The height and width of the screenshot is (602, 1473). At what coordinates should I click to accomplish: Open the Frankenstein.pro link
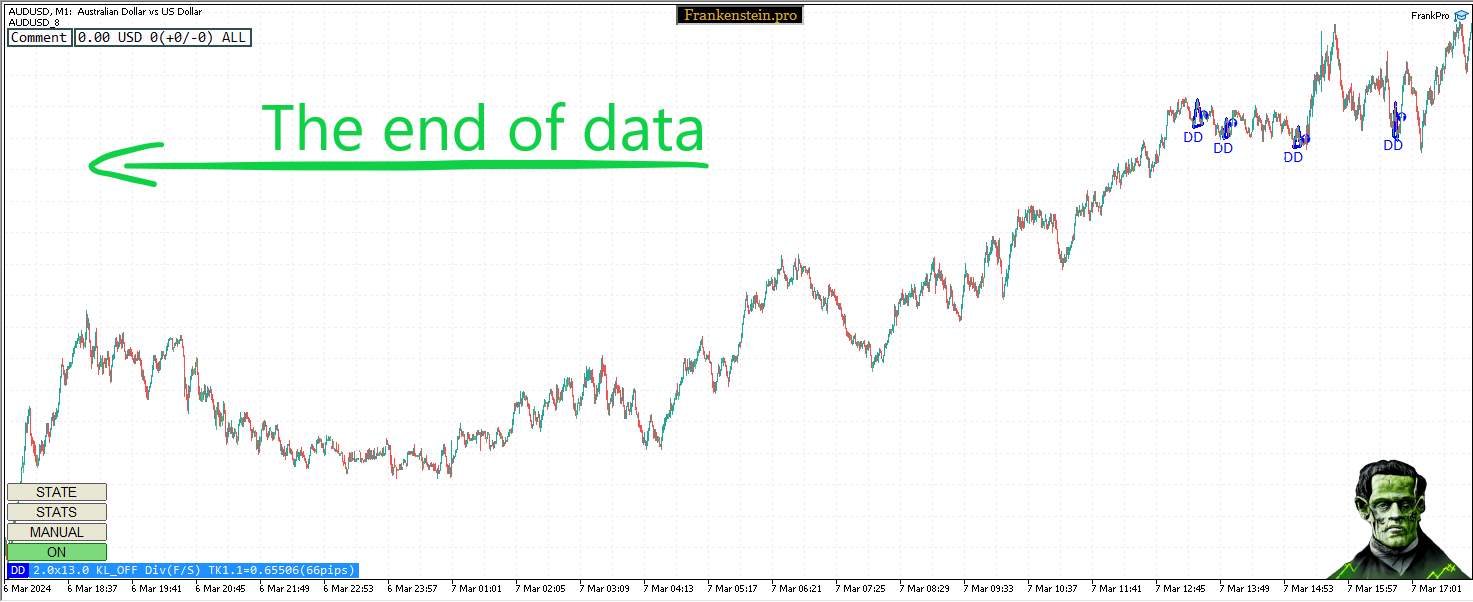point(740,15)
